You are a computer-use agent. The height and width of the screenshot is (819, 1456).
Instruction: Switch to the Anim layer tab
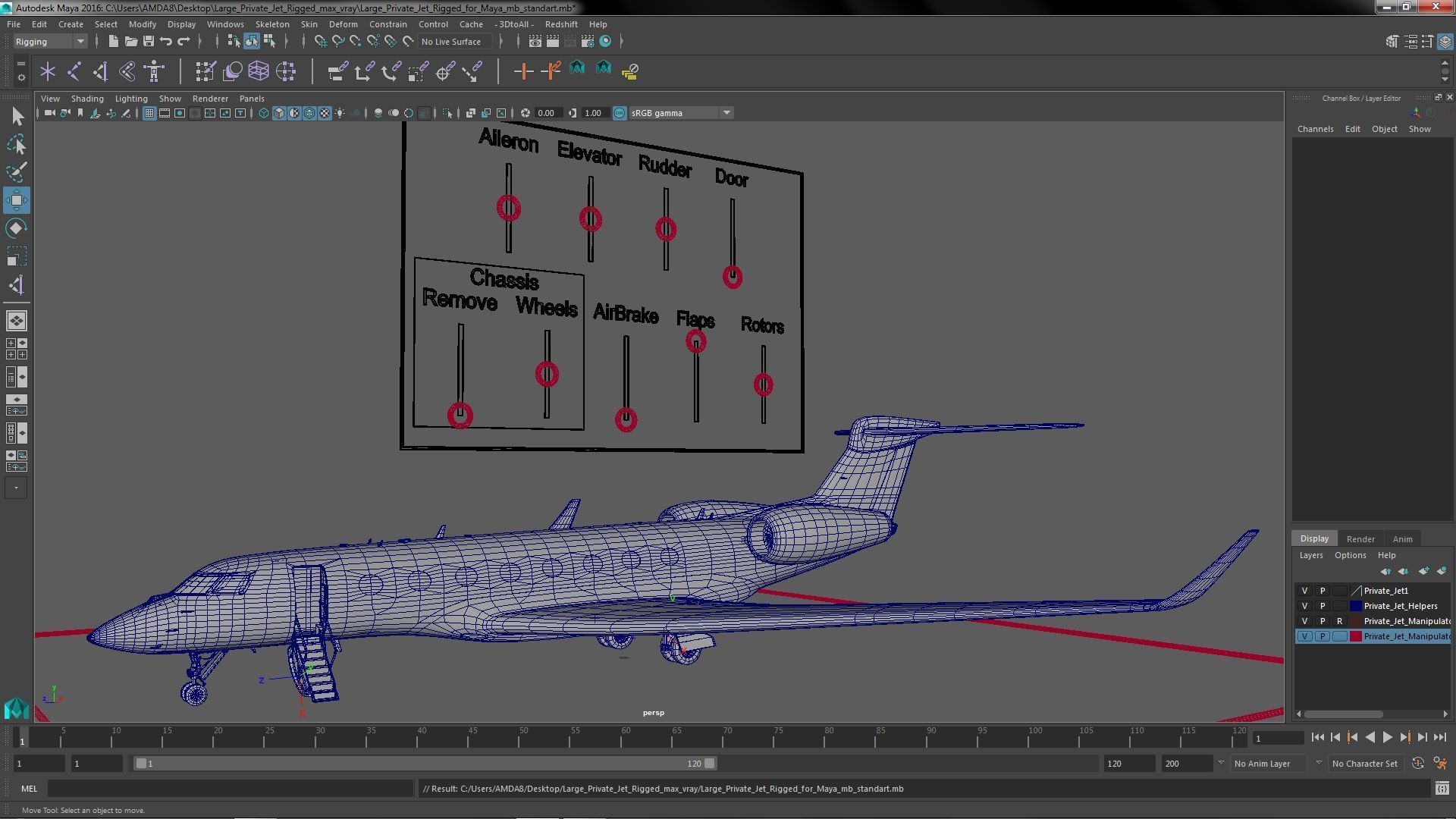1402,539
